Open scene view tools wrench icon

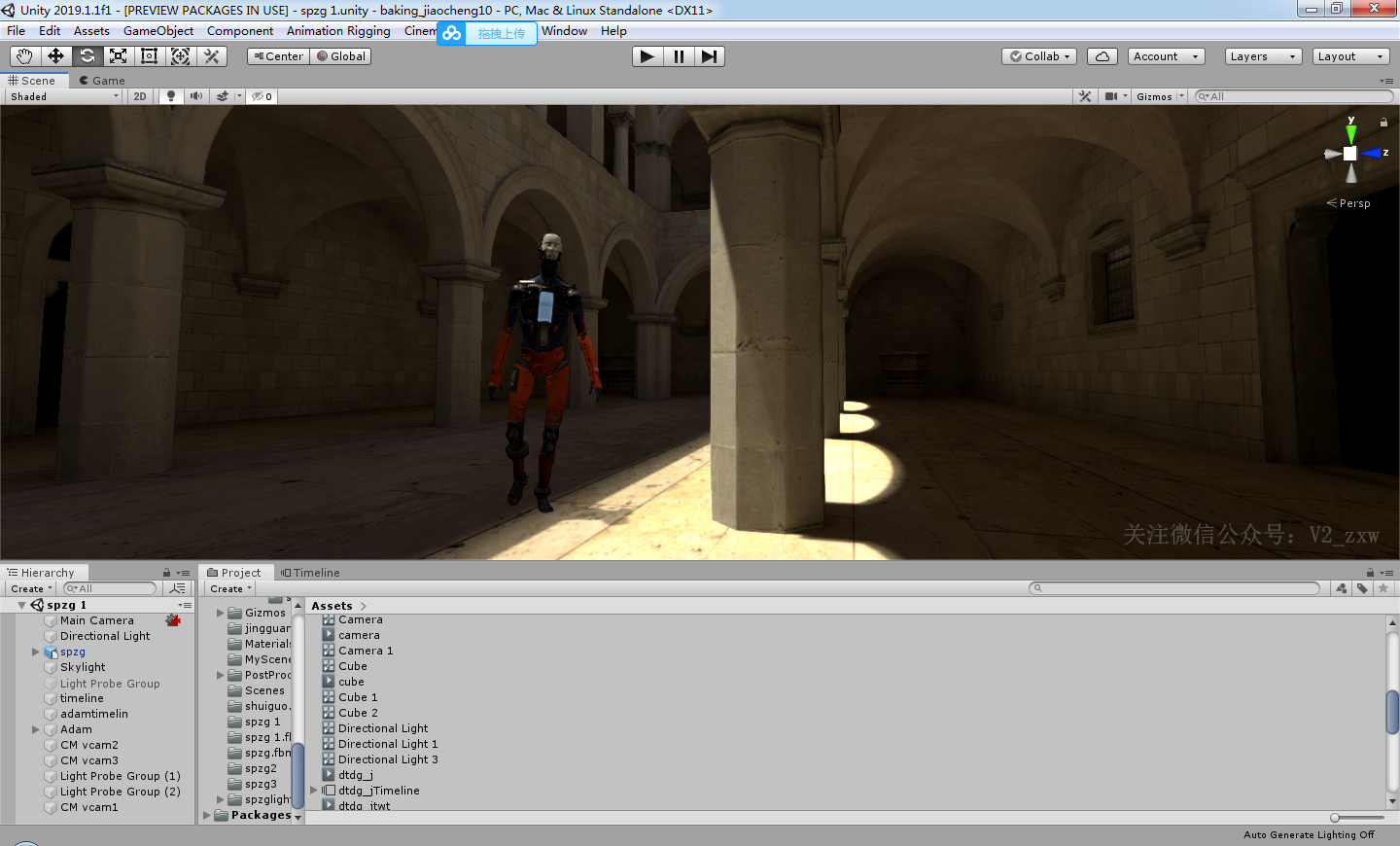pos(1085,96)
